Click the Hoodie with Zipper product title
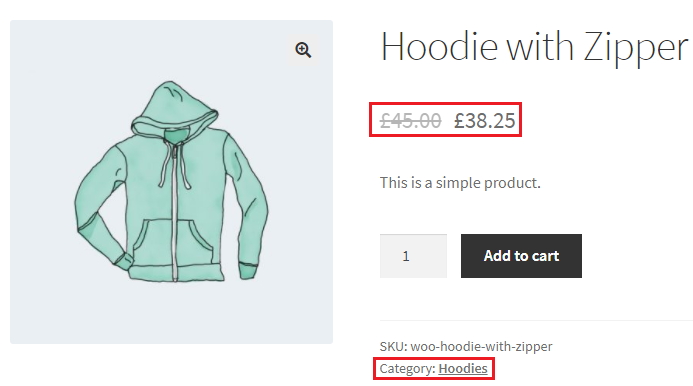 pos(534,46)
